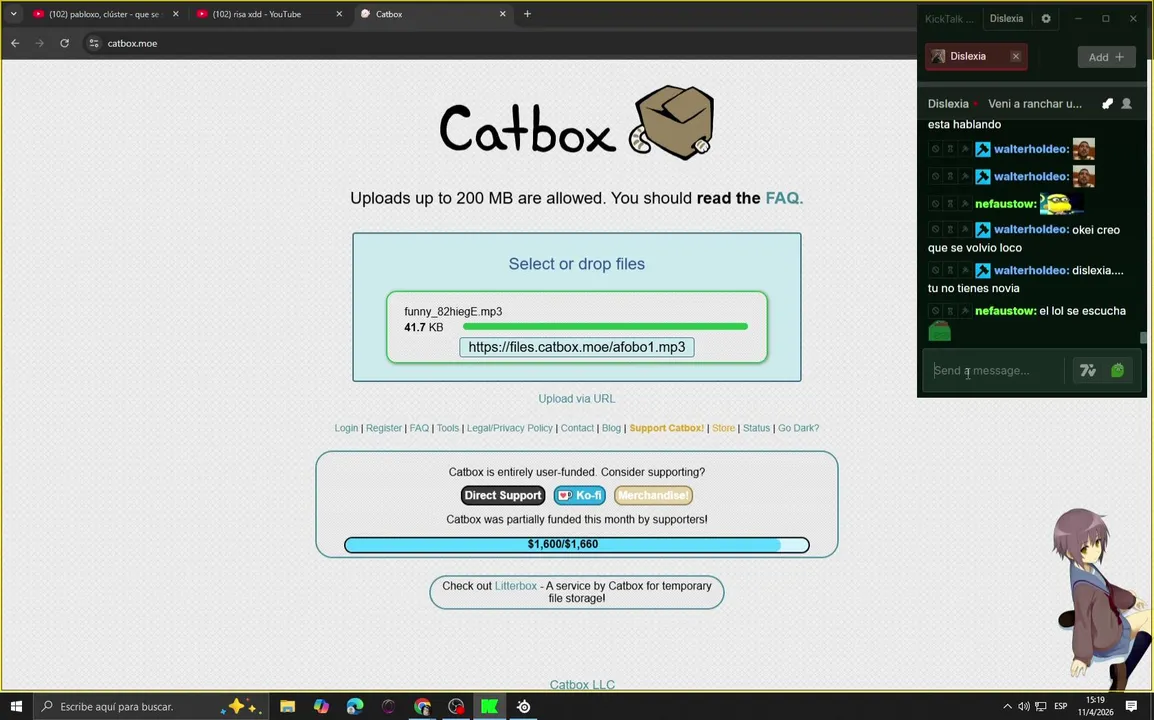Open KickTalk green K taskbar icon
The height and width of the screenshot is (720, 1154).
pyautogui.click(x=489, y=707)
